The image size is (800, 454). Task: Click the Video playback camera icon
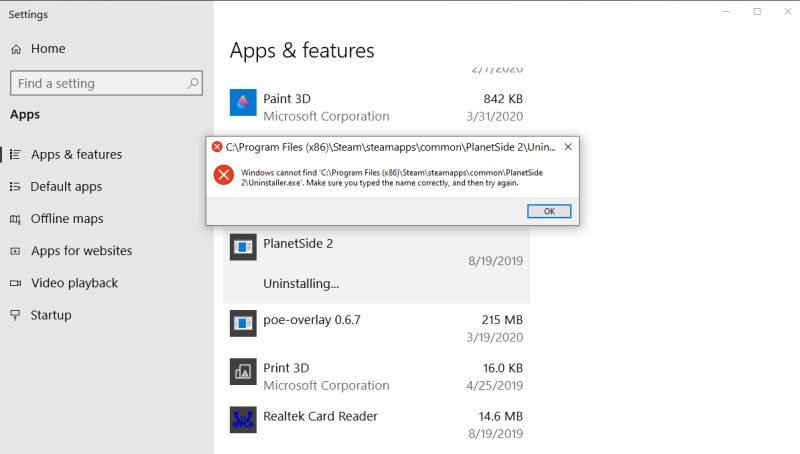coord(15,283)
